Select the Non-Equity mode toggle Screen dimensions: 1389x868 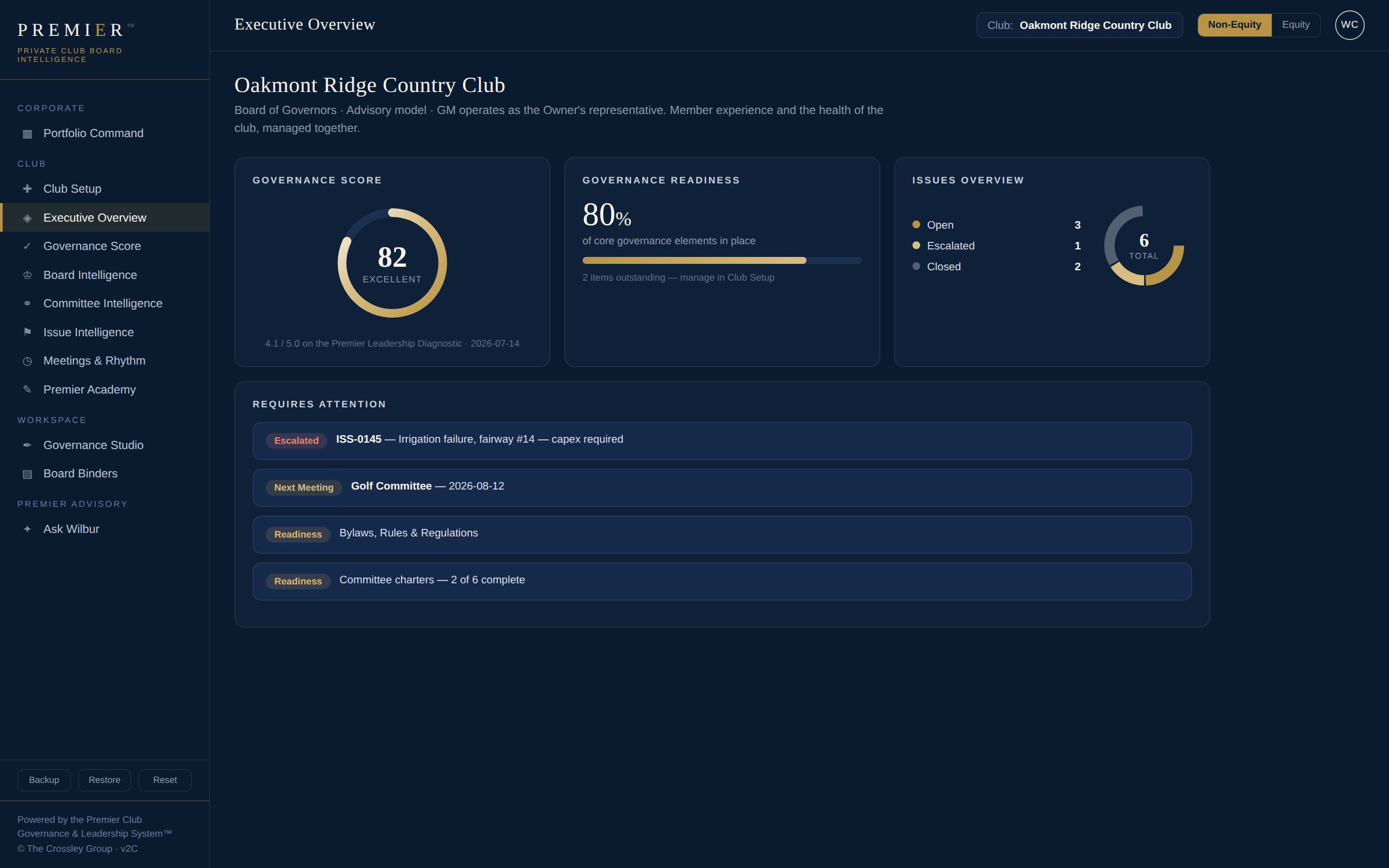tap(1234, 25)
